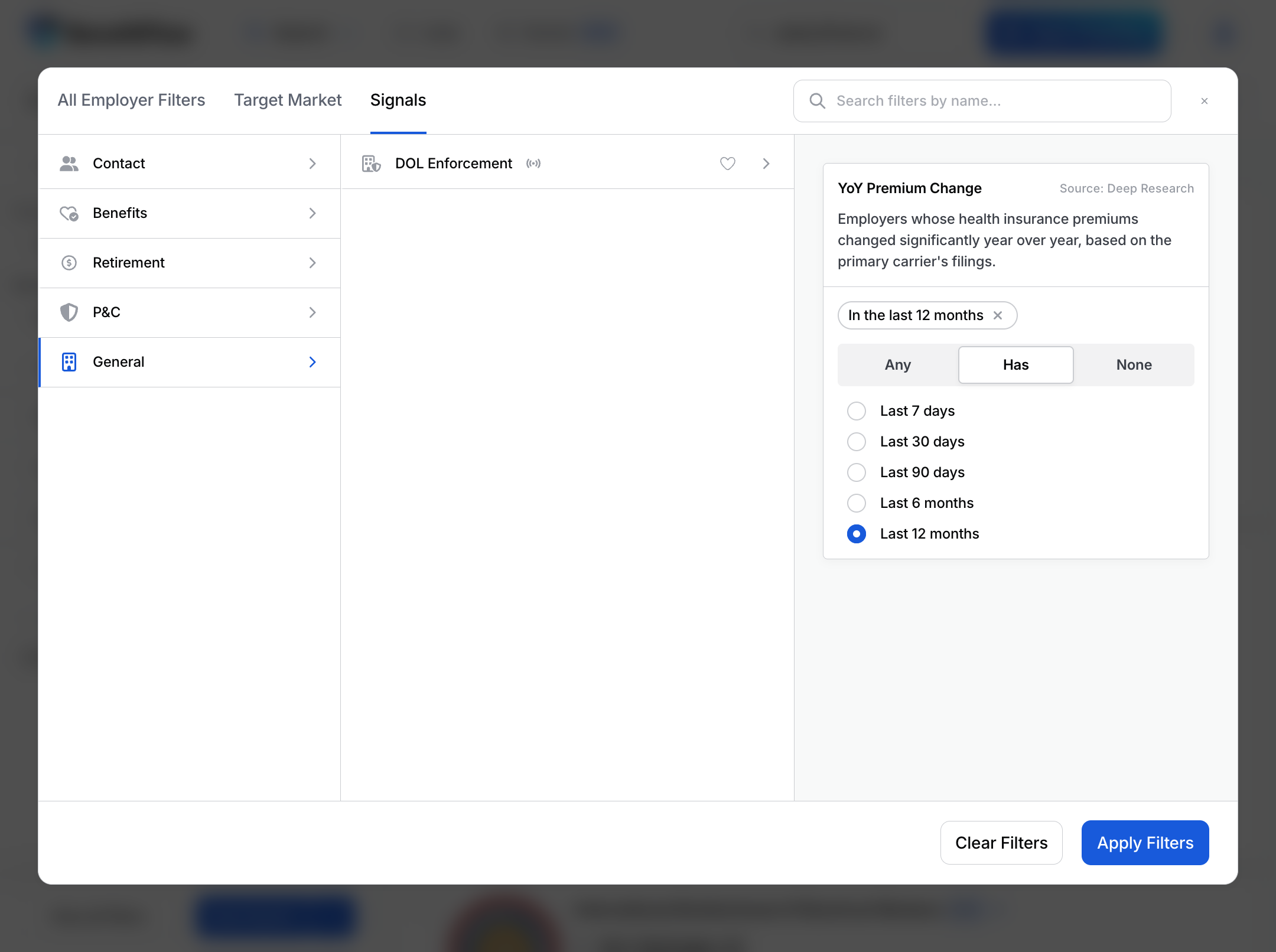Favorite DOL Enforcement with the heart icon

tap(728, 164)
